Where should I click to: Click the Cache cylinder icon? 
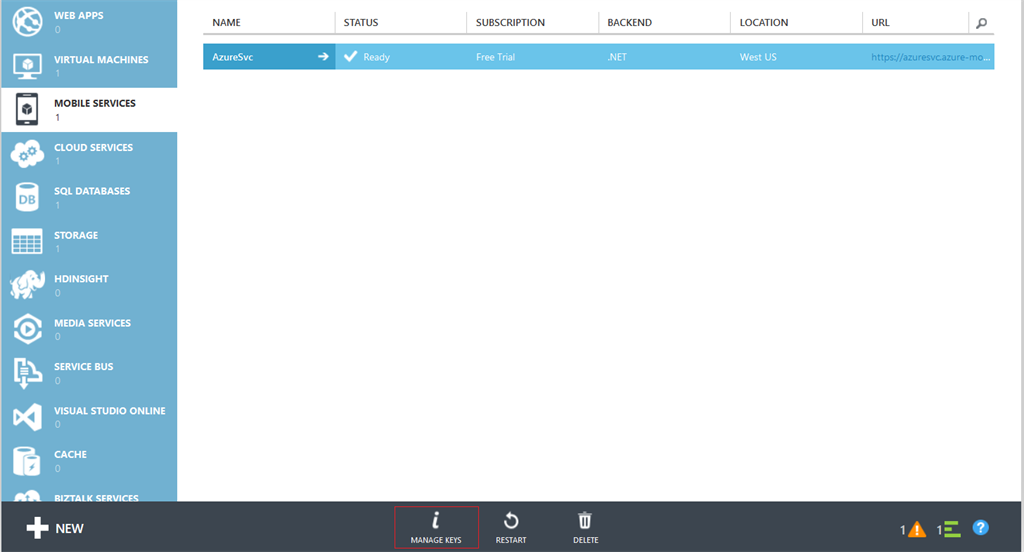[27, 461]
